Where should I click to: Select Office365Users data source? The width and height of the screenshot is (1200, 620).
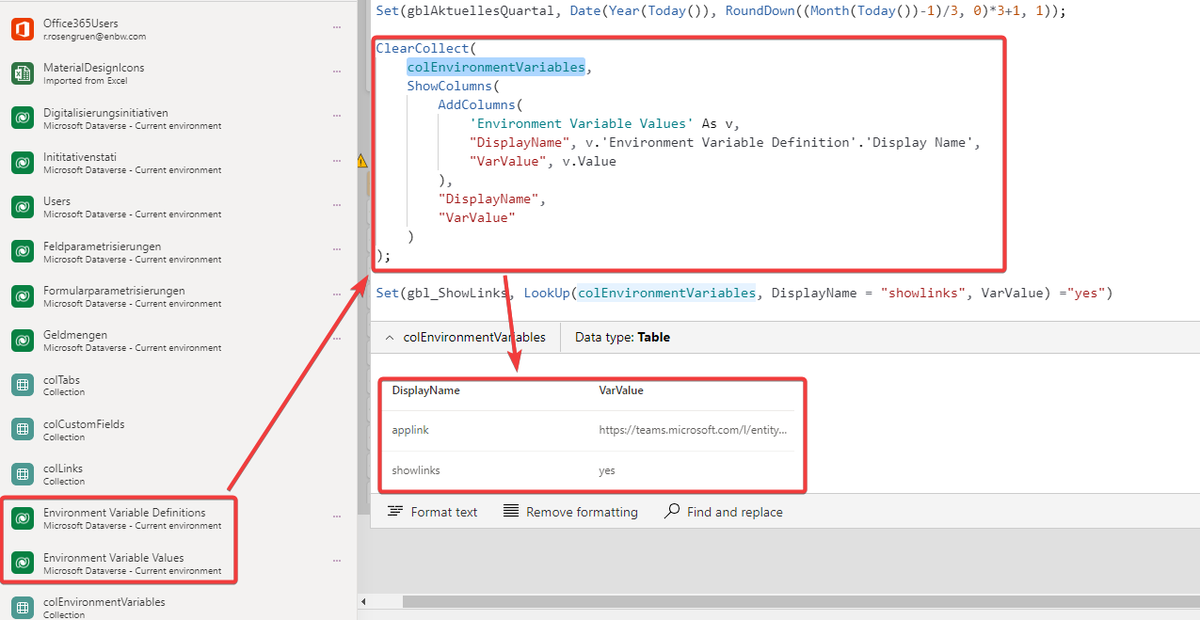(x=178, y=29)
